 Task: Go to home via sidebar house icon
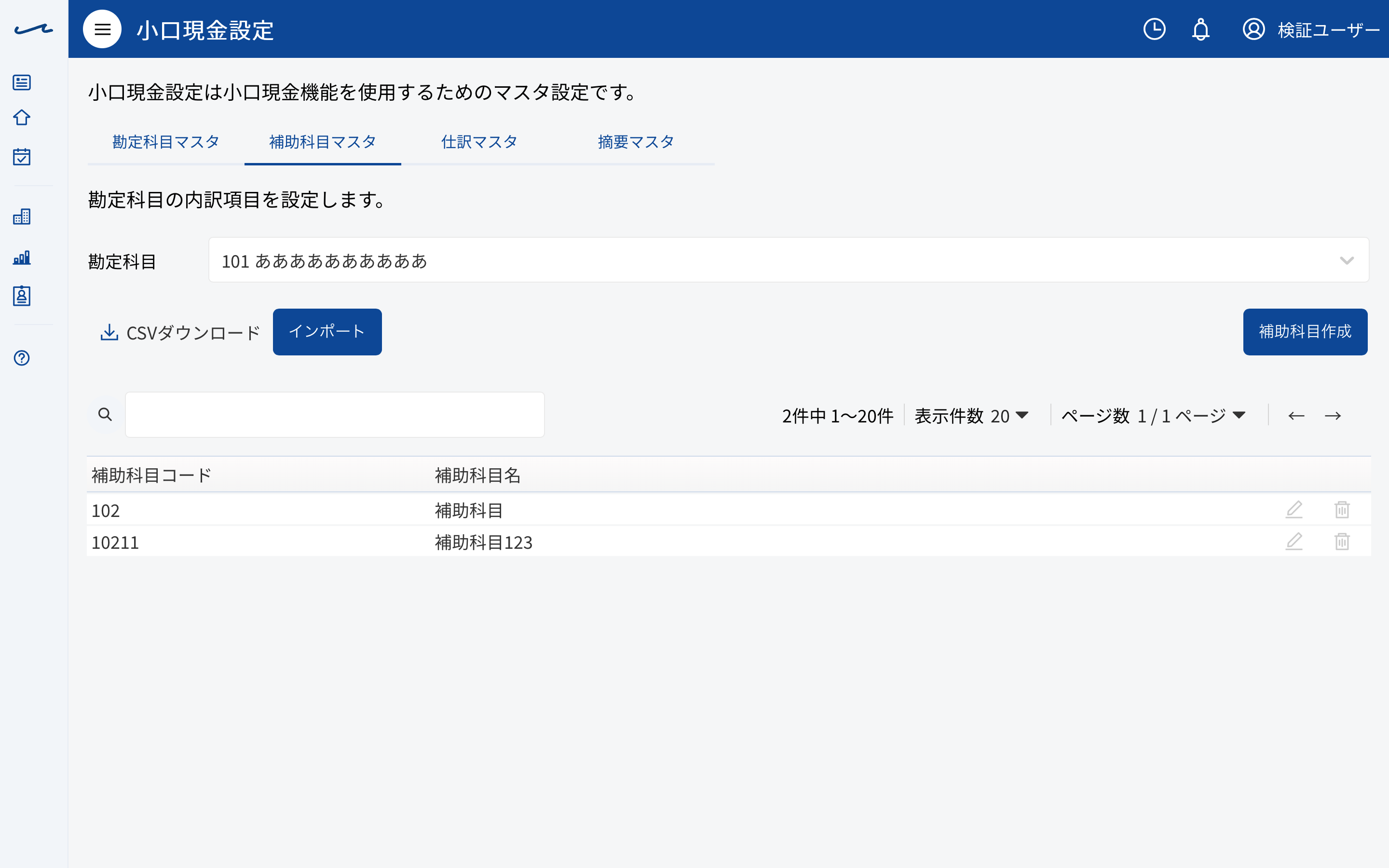tap(22, 118)
